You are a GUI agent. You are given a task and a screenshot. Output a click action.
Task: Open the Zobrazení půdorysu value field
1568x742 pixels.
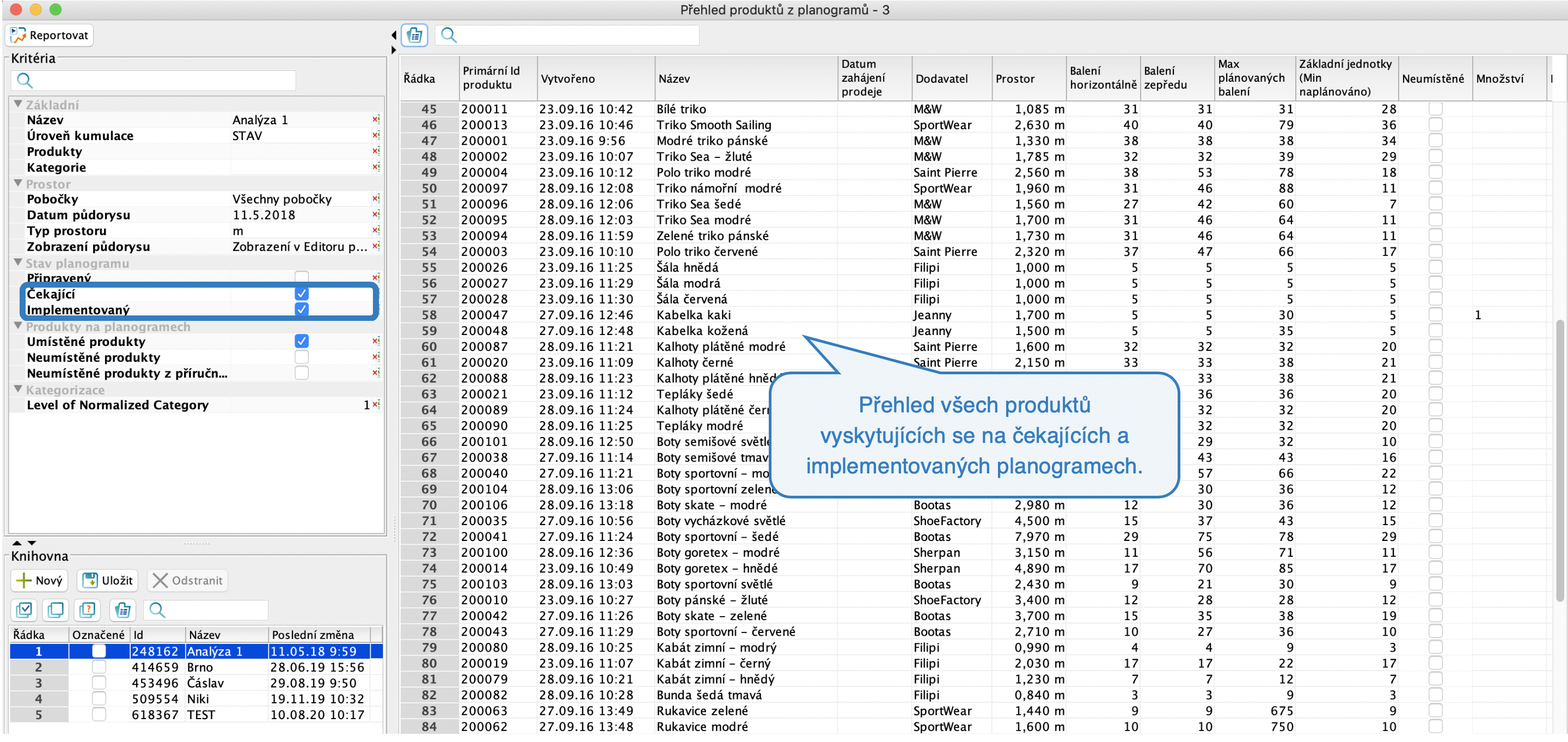pyautogui.click(x=301, y=247)
